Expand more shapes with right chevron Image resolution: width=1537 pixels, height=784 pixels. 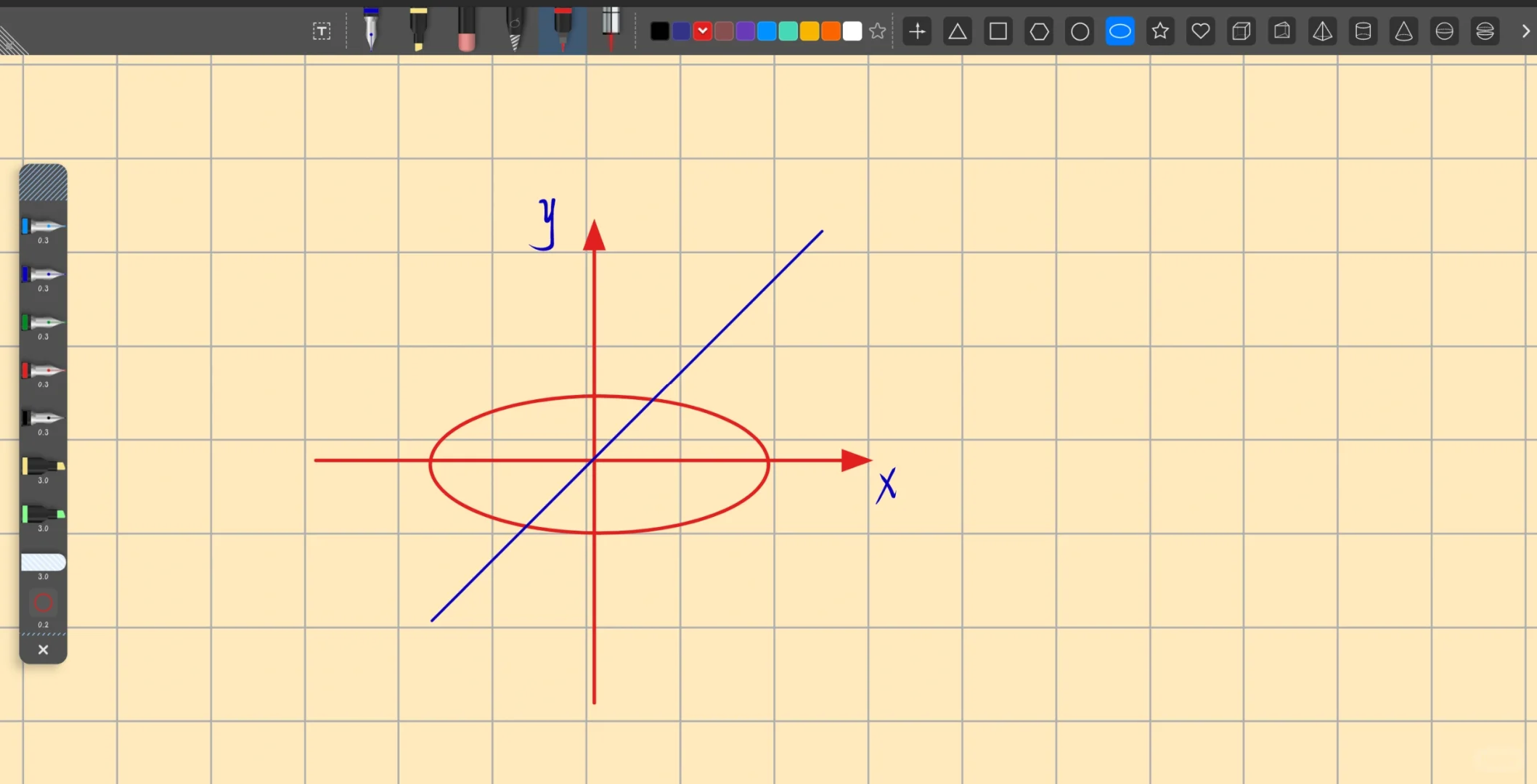pyautogui.click(x=1525, y=31)
